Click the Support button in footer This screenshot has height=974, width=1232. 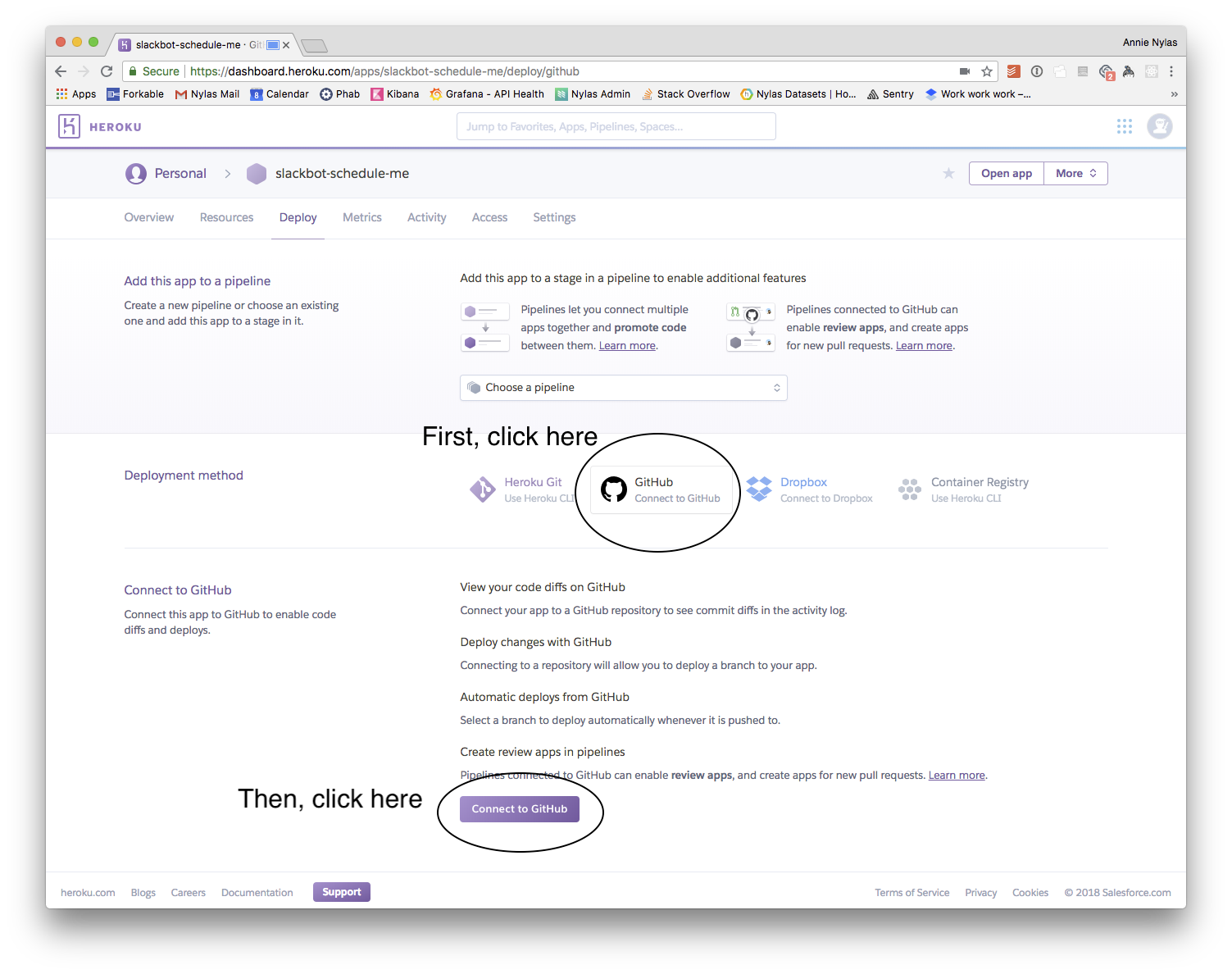pos(342,892)
